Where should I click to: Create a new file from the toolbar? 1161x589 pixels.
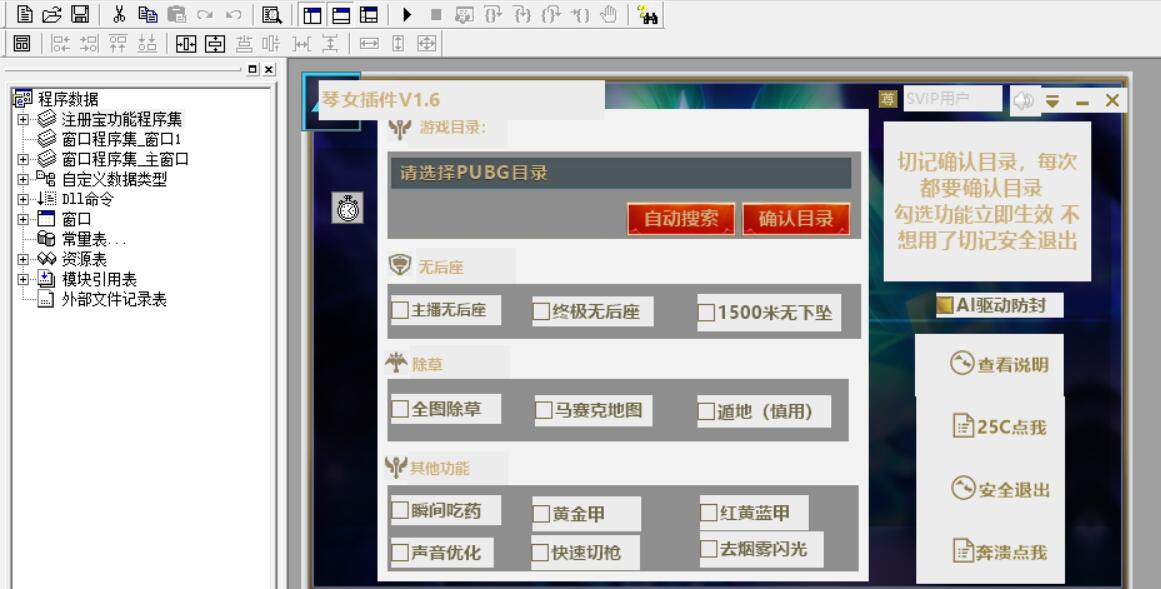(24, 14)
